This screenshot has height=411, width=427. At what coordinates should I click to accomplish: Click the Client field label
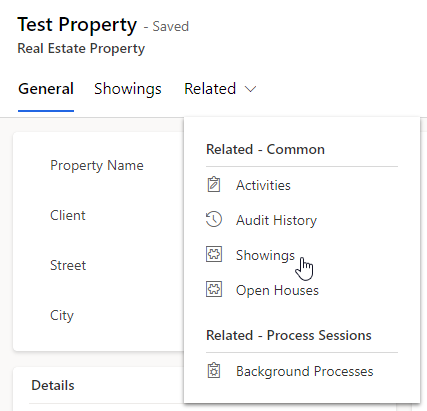point(68,215)
